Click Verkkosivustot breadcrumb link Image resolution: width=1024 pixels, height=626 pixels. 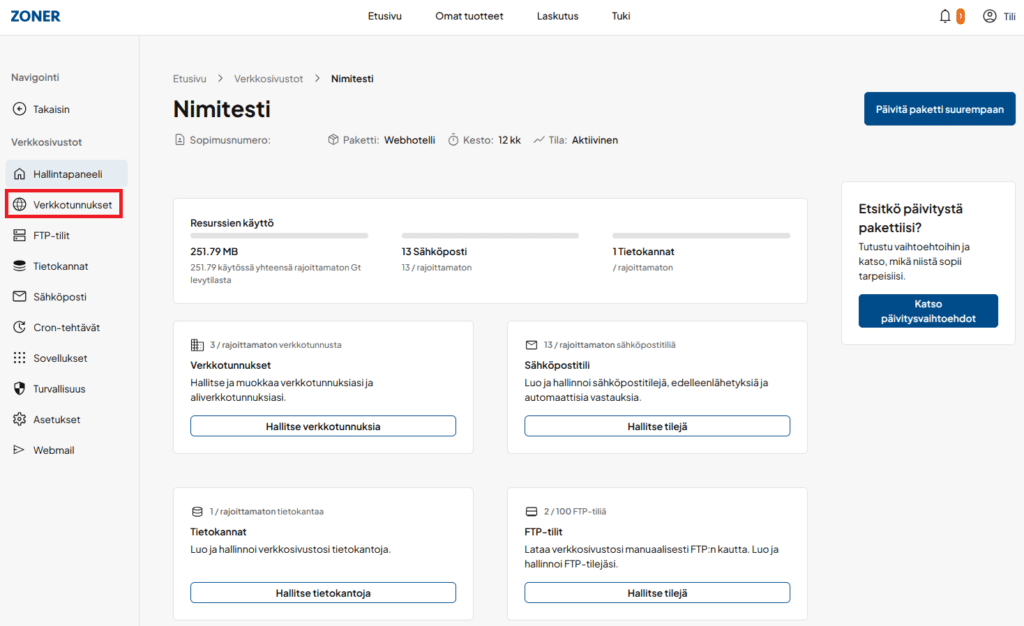click(x=269, y=78)
